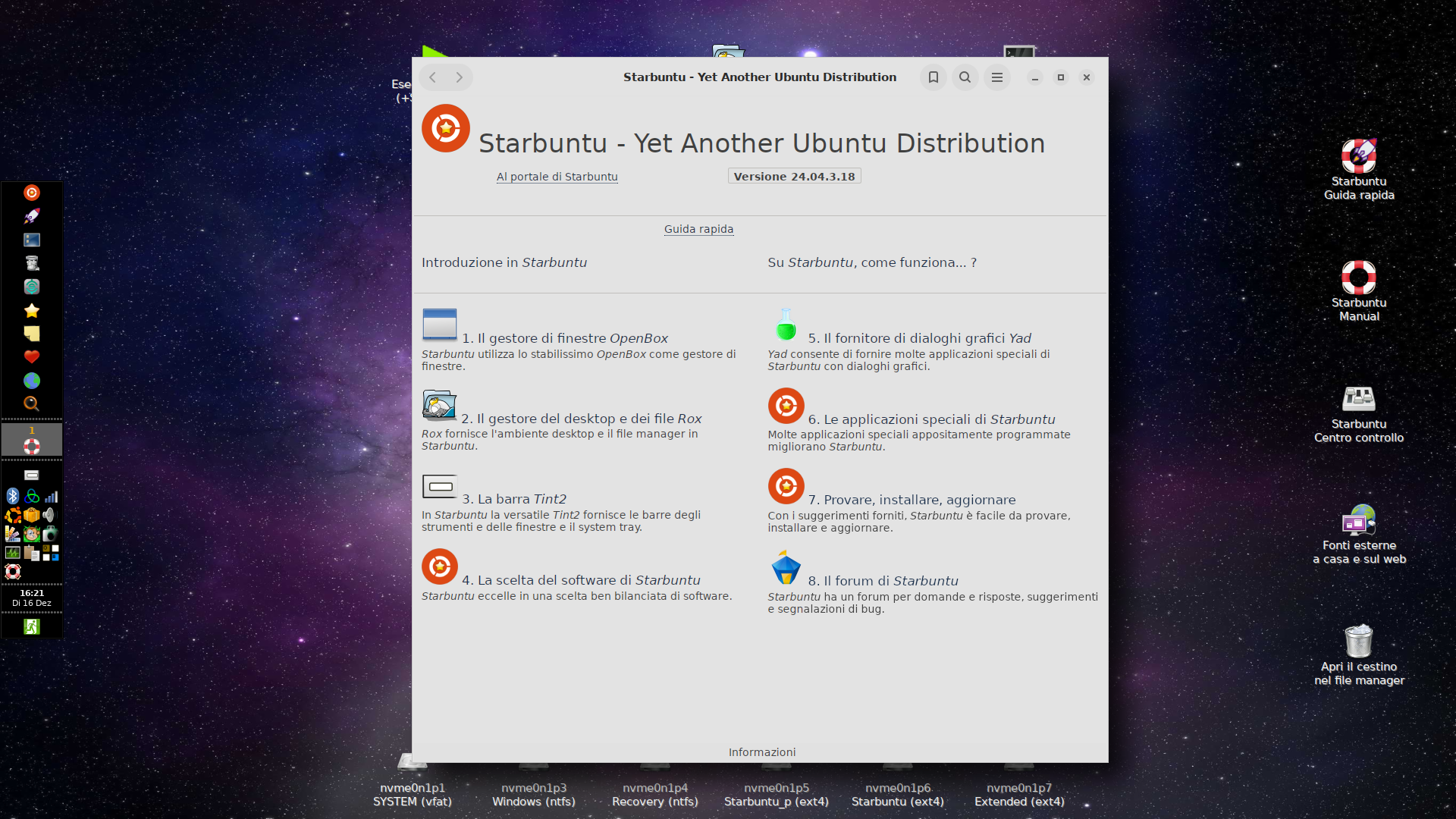Launch the rocket icon in side panel

pyautogui.click(x=31, y=216)
